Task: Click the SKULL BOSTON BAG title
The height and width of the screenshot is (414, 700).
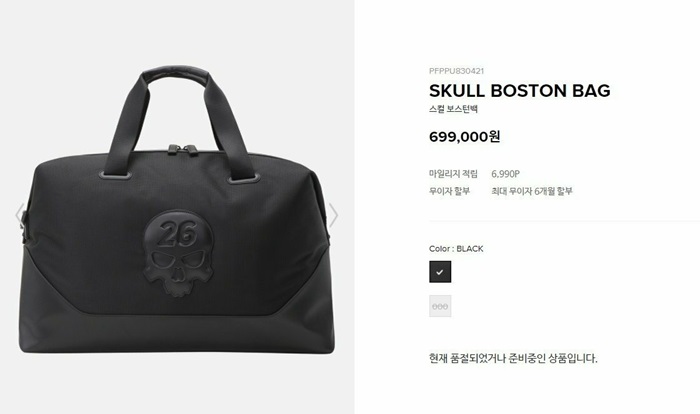Action: (519, 91)
